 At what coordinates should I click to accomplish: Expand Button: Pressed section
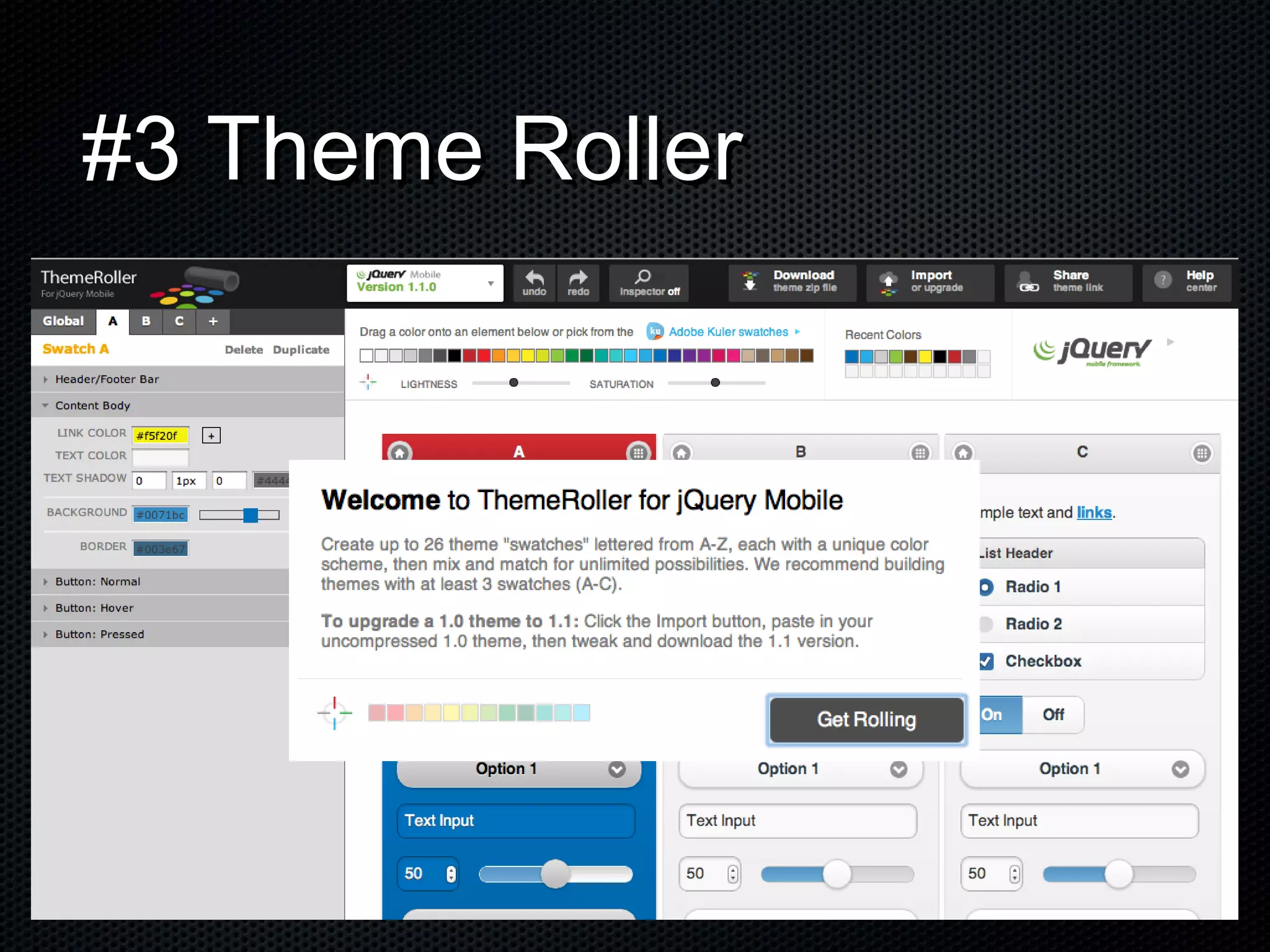coord(160,635)
